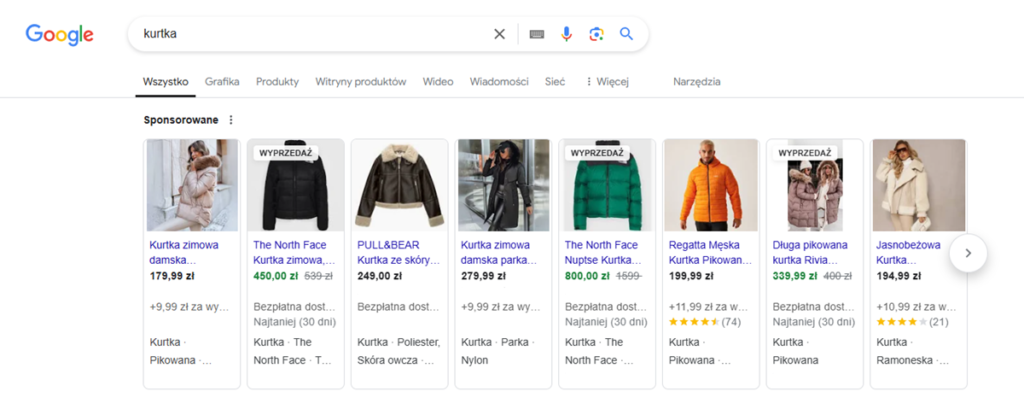Click the 'Skóra owcza' attribute text
This screenshot has height=409, width=1024.
click(389, 360)
